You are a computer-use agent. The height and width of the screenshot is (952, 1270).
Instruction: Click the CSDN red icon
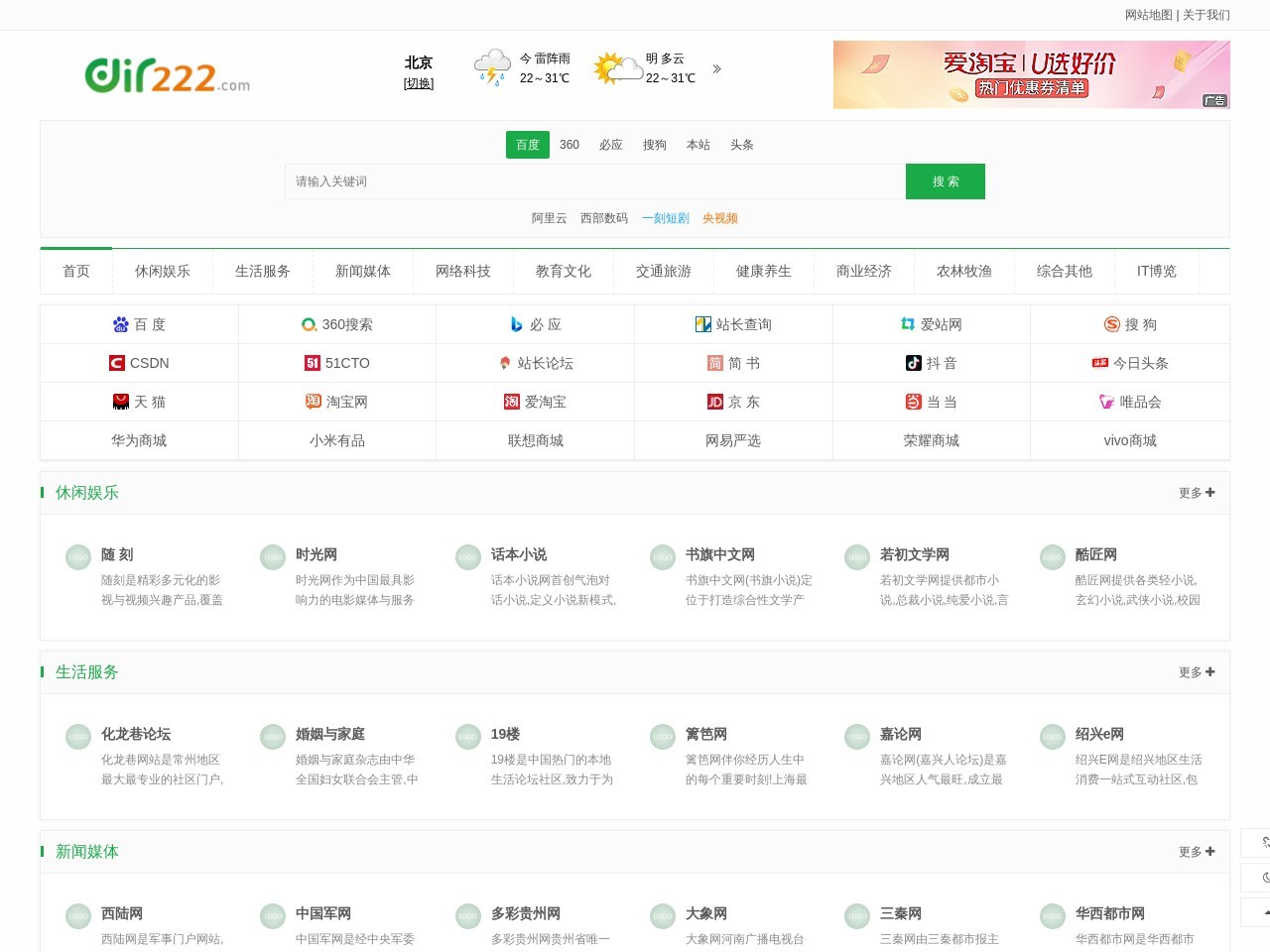point(117,363)
